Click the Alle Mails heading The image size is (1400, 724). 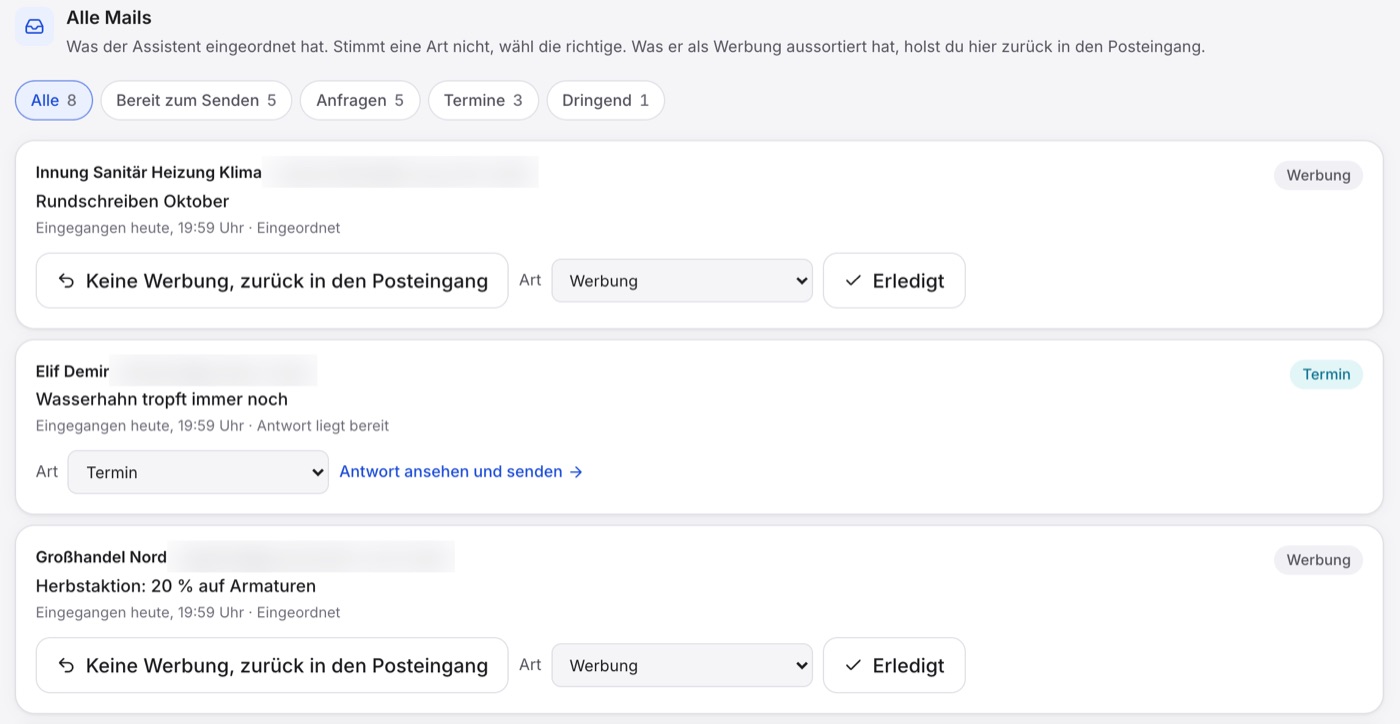(x=109, y=17)
